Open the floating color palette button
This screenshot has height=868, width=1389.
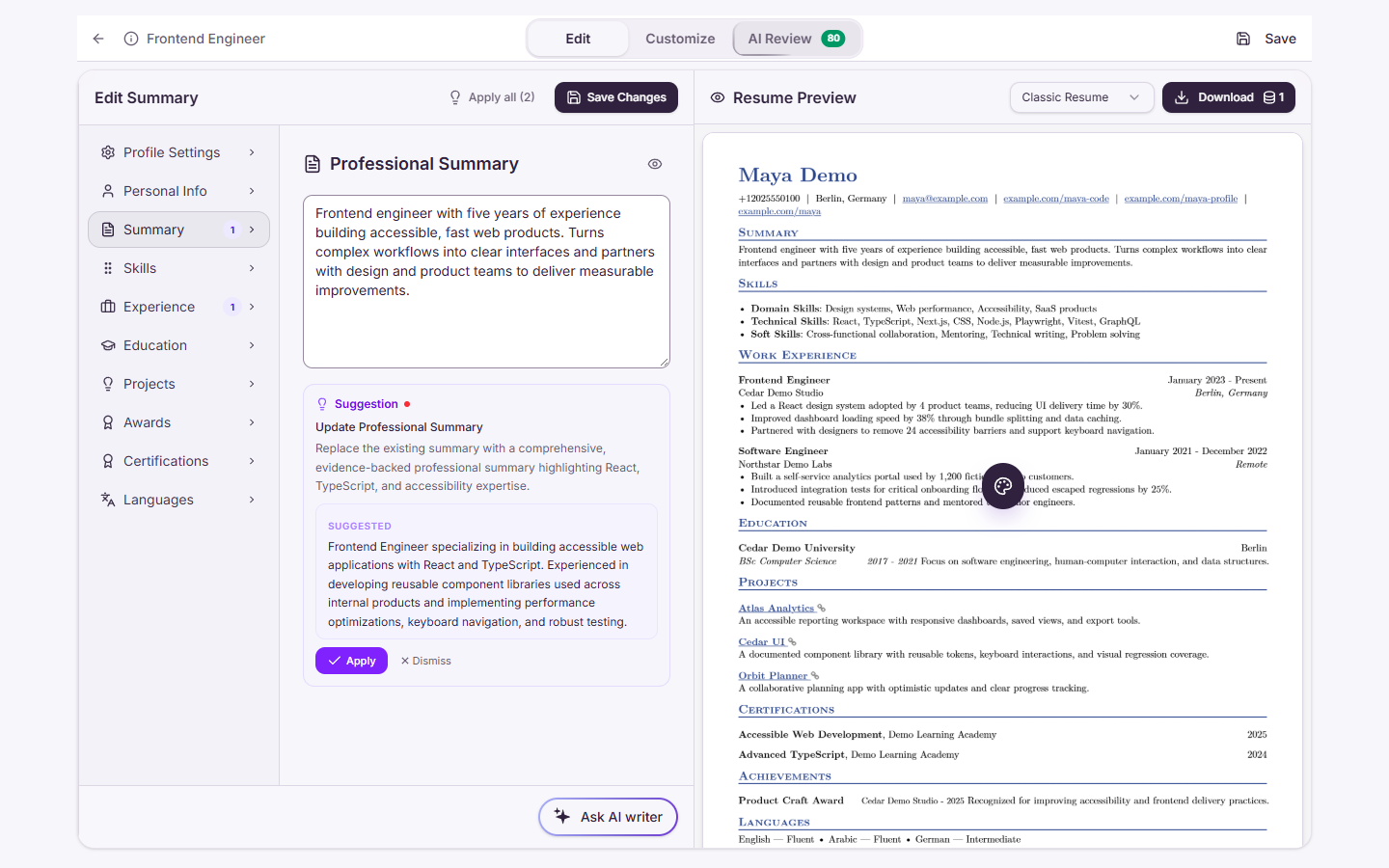1003,486
